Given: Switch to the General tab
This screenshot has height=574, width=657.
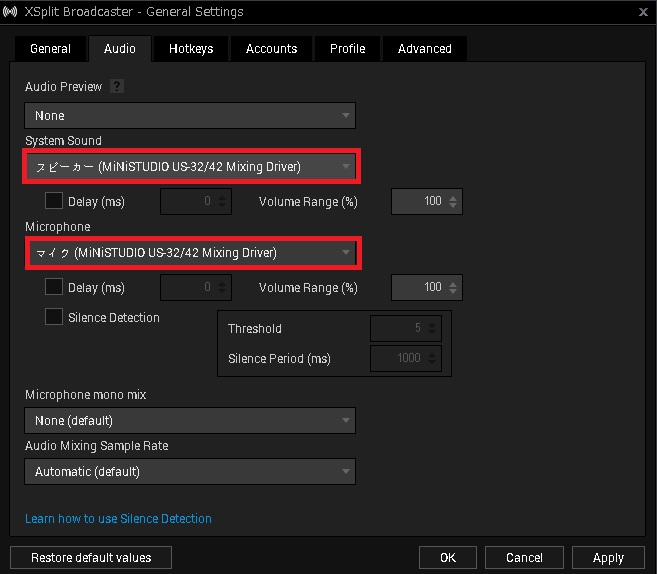Looking at the screenshot, I should pos(50,49).
